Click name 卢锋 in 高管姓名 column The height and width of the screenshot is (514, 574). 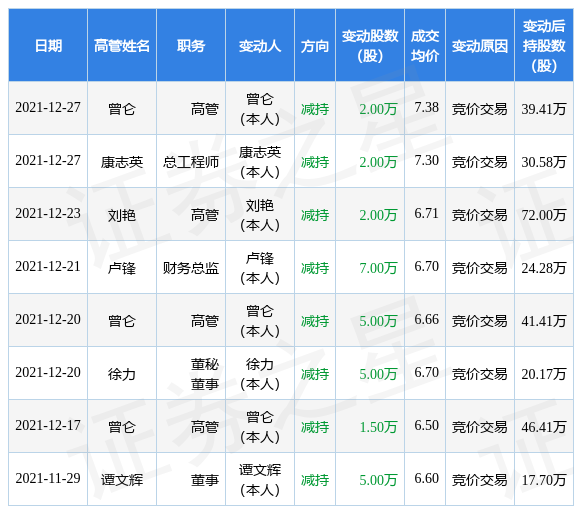tap(122, 268)
